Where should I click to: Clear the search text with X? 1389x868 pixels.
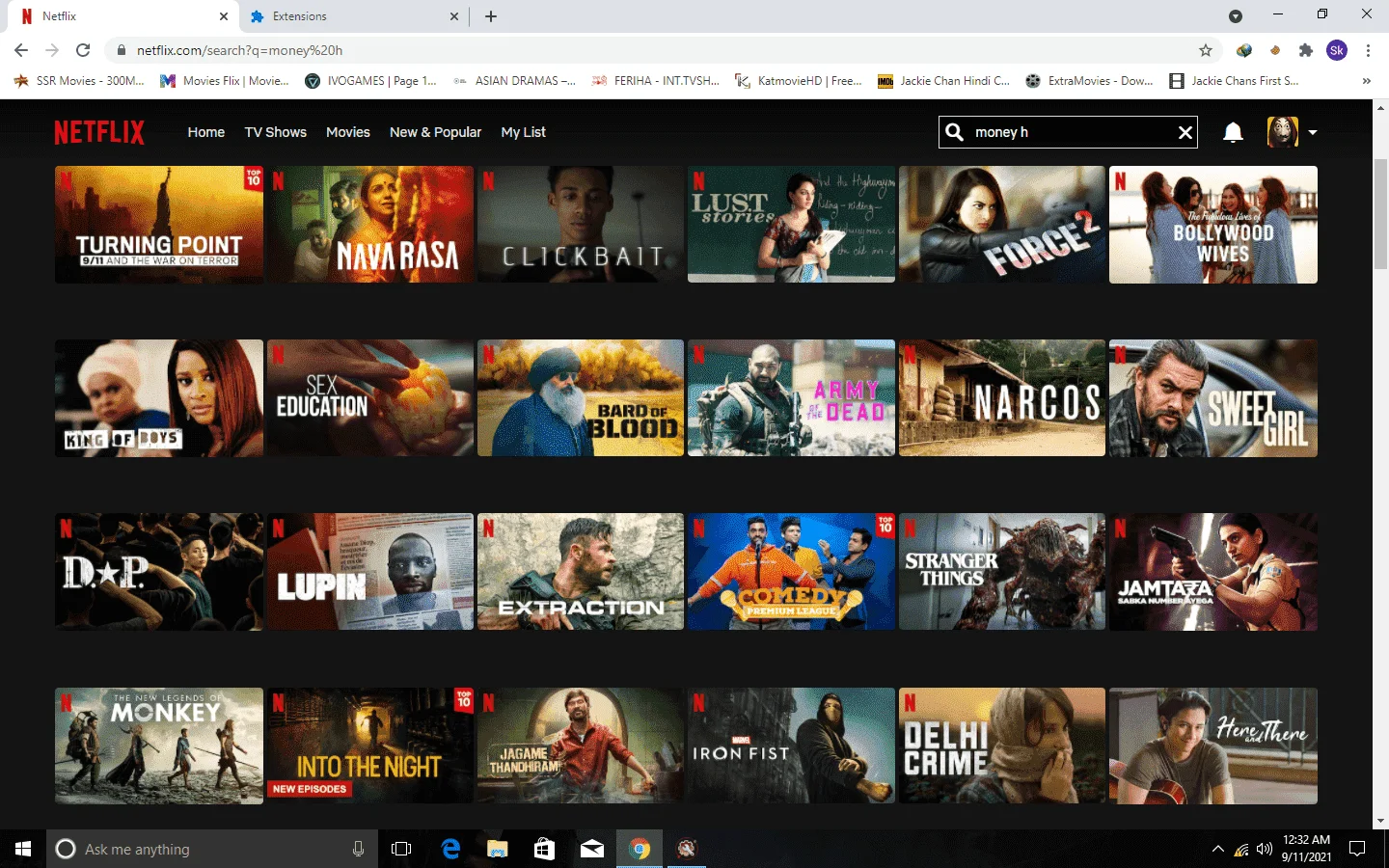(x=1185, y=132)
